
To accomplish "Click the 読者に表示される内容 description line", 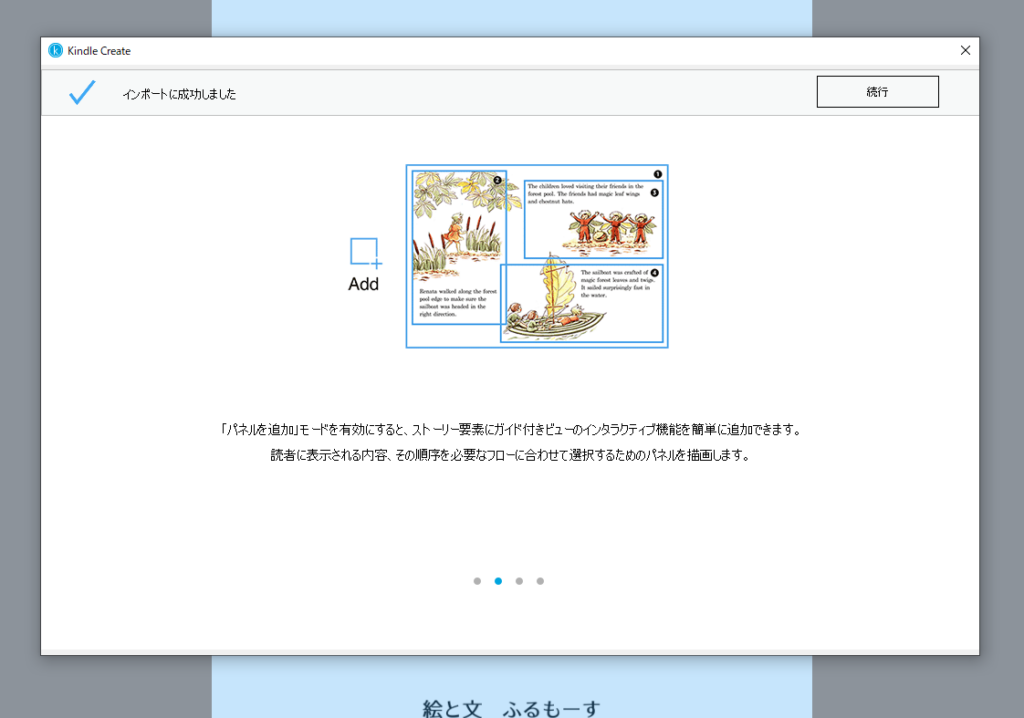I will (511, 455).
